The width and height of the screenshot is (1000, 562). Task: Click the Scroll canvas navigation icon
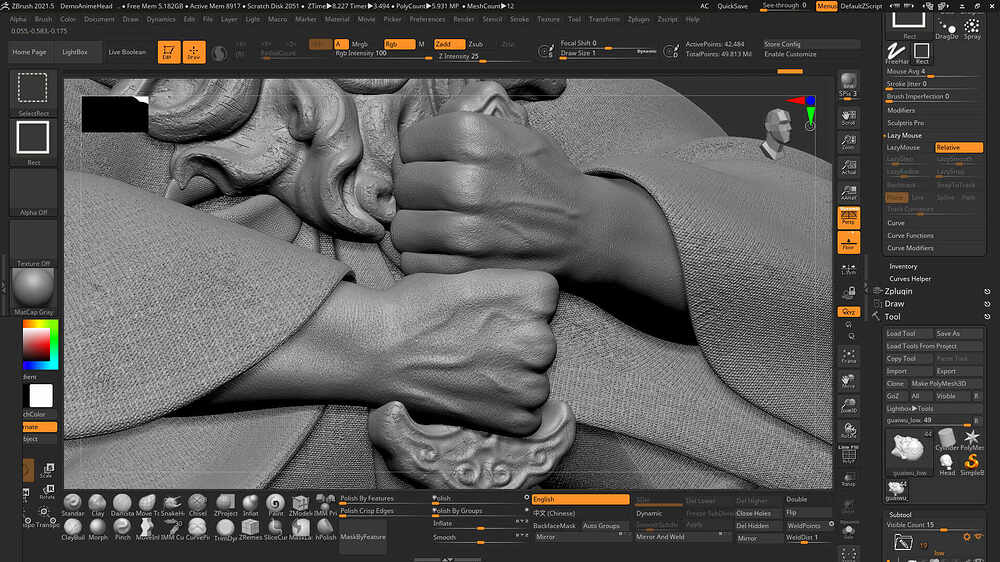tap(848, 117)
